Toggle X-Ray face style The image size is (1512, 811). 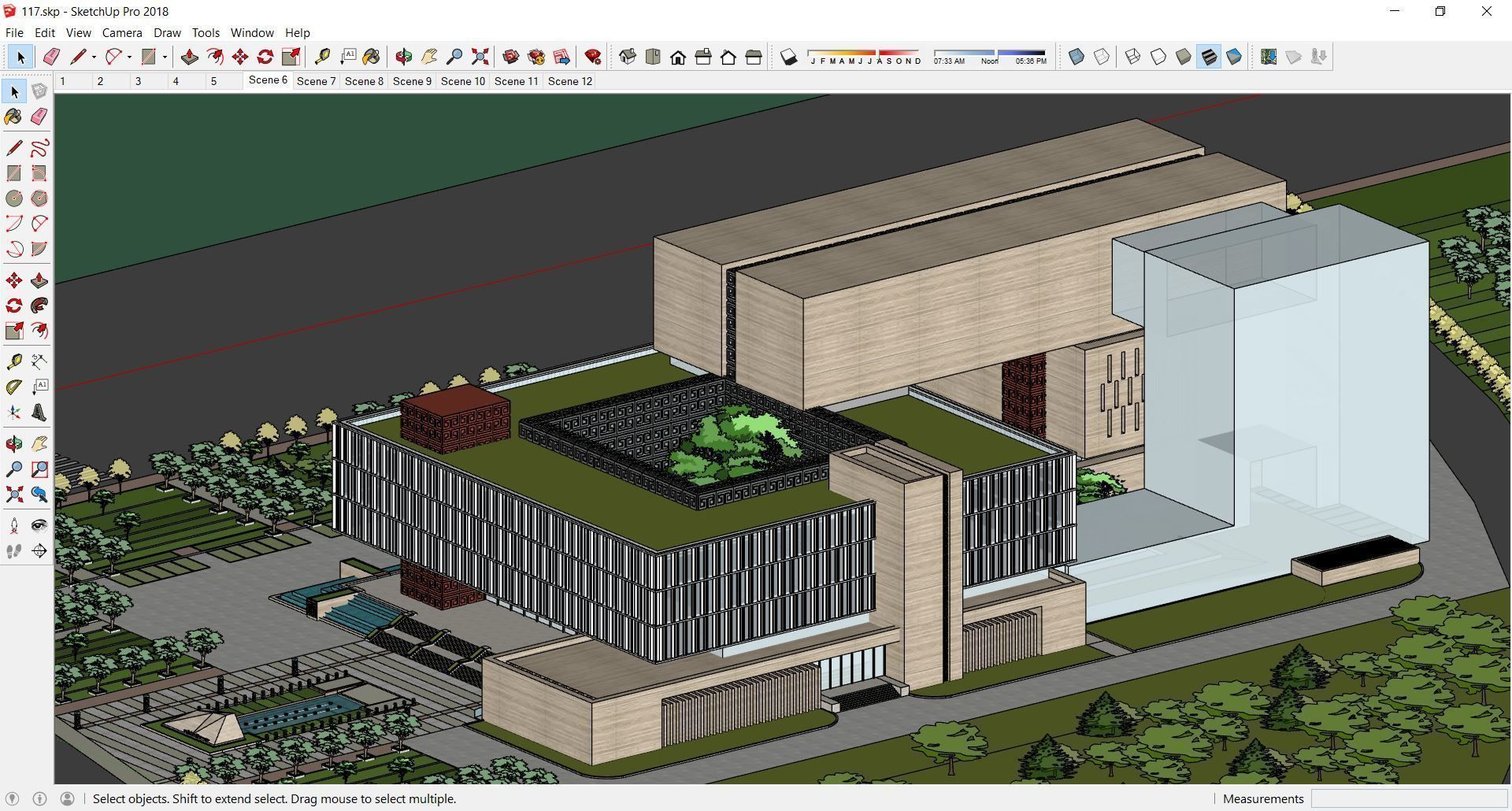coord(1077,57)
